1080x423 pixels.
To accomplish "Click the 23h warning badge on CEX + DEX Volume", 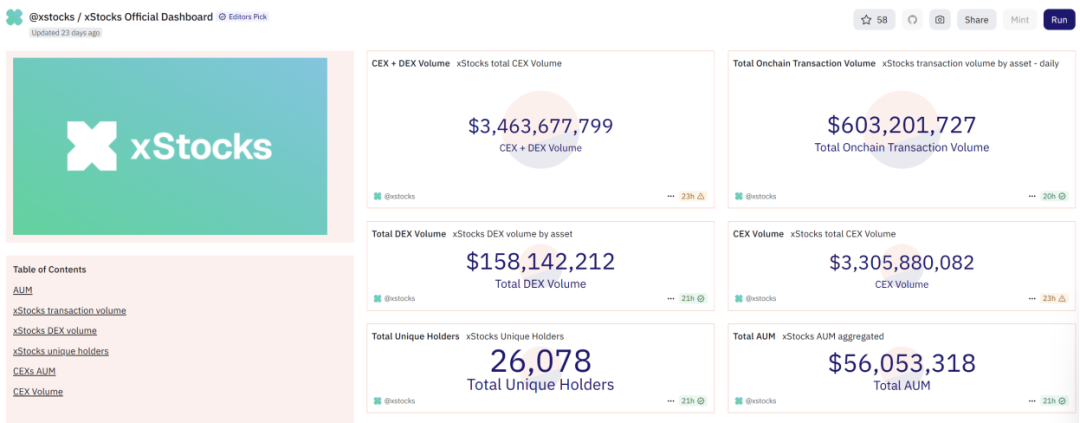I will pyautogui.click(x=693, y=197).
